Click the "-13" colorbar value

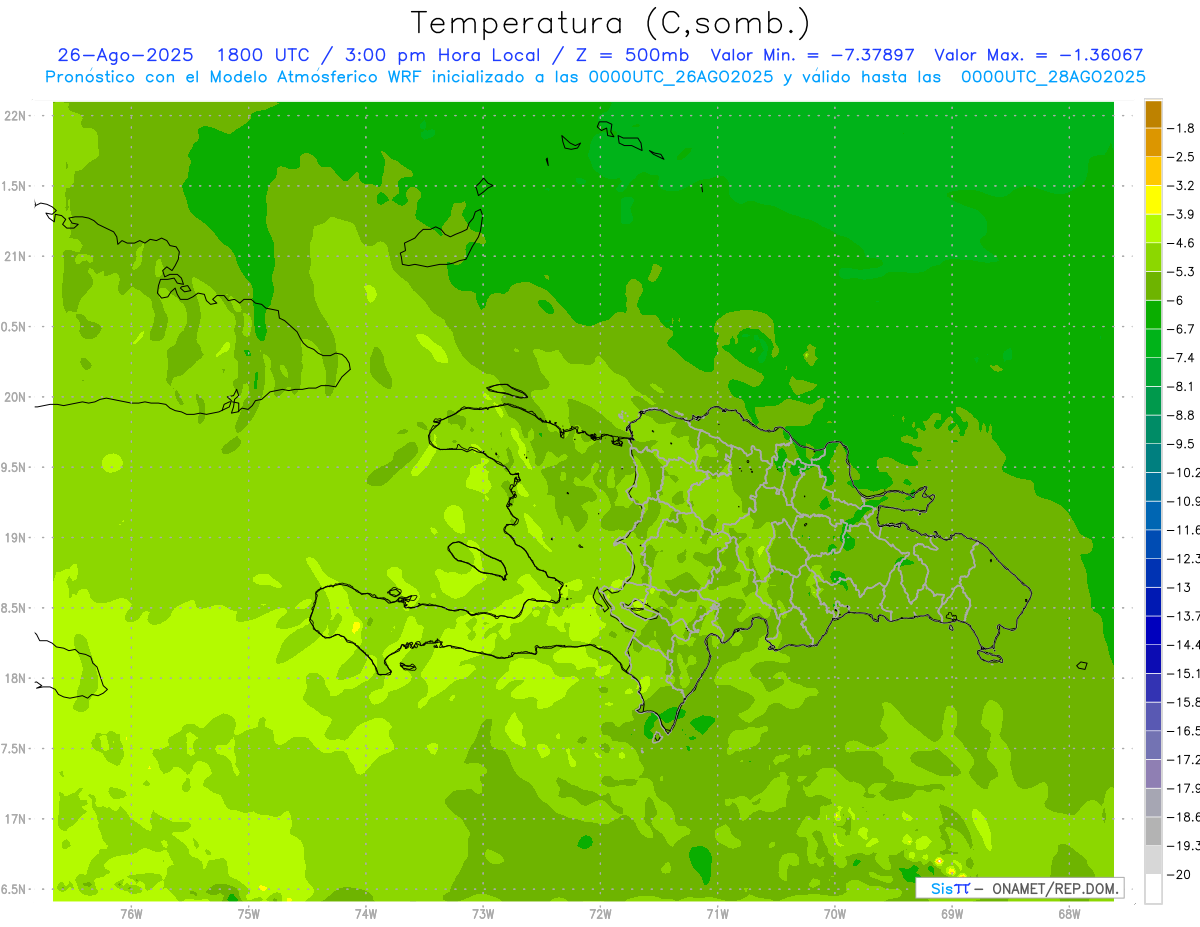click(1180, 587)
